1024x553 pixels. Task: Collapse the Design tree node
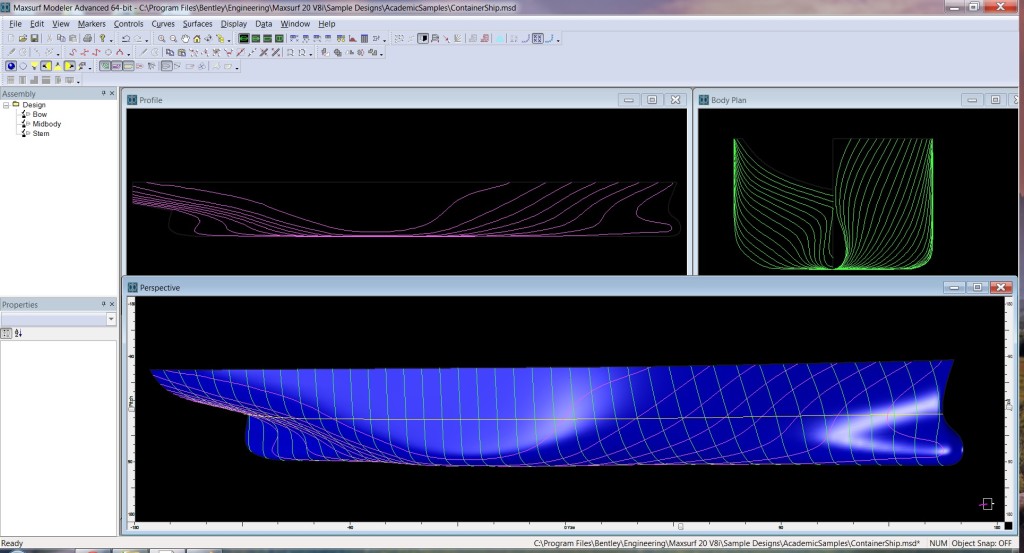pos(6,104)
